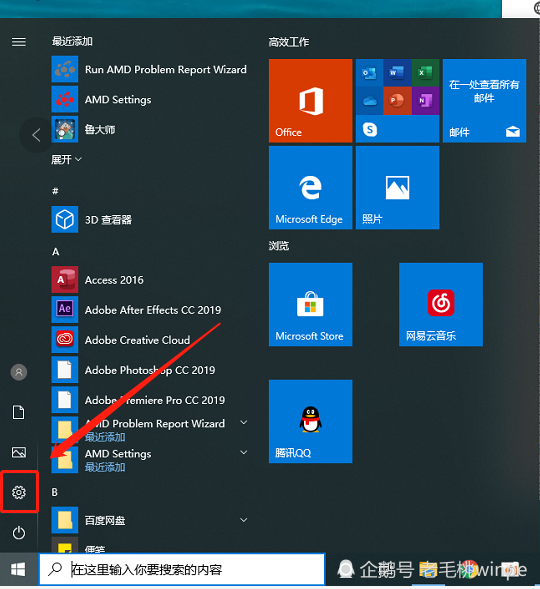
Task: Jump via the B letter header
Action: (55, 492)
